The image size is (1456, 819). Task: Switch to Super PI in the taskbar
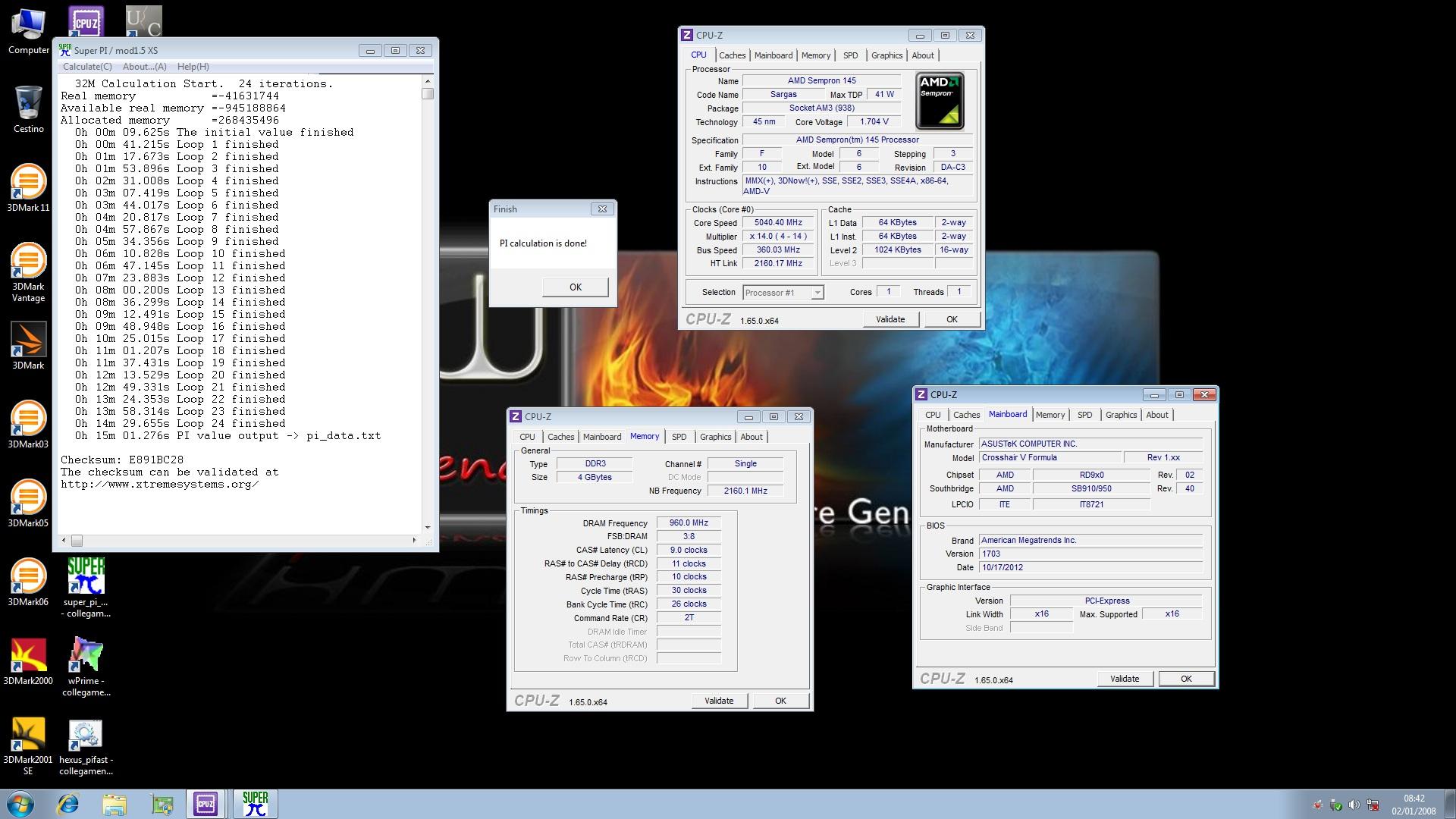click(256, 804)
